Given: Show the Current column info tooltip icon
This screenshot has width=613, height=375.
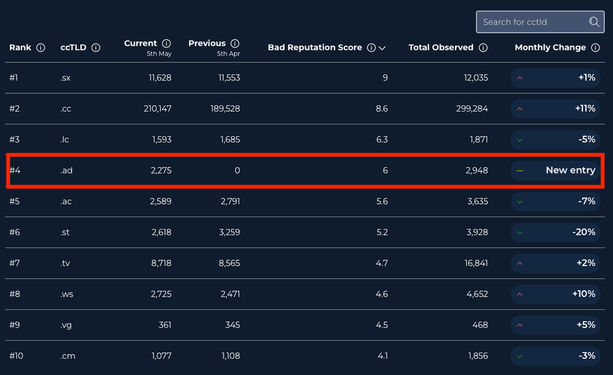Looking at the screenshot, I should tap(167, 43).
